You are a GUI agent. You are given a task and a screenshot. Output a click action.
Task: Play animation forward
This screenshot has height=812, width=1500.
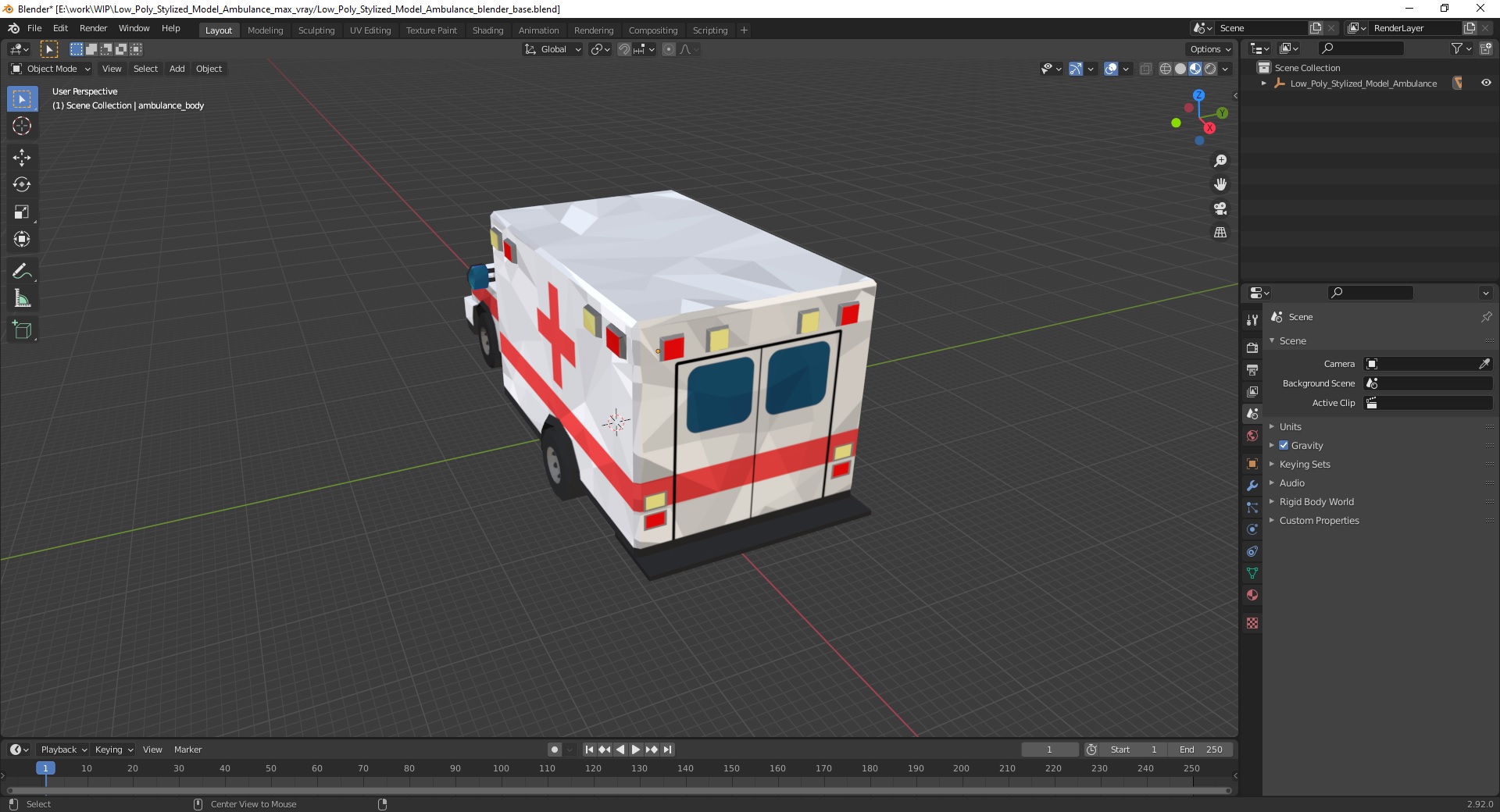[x=636, y=750]
